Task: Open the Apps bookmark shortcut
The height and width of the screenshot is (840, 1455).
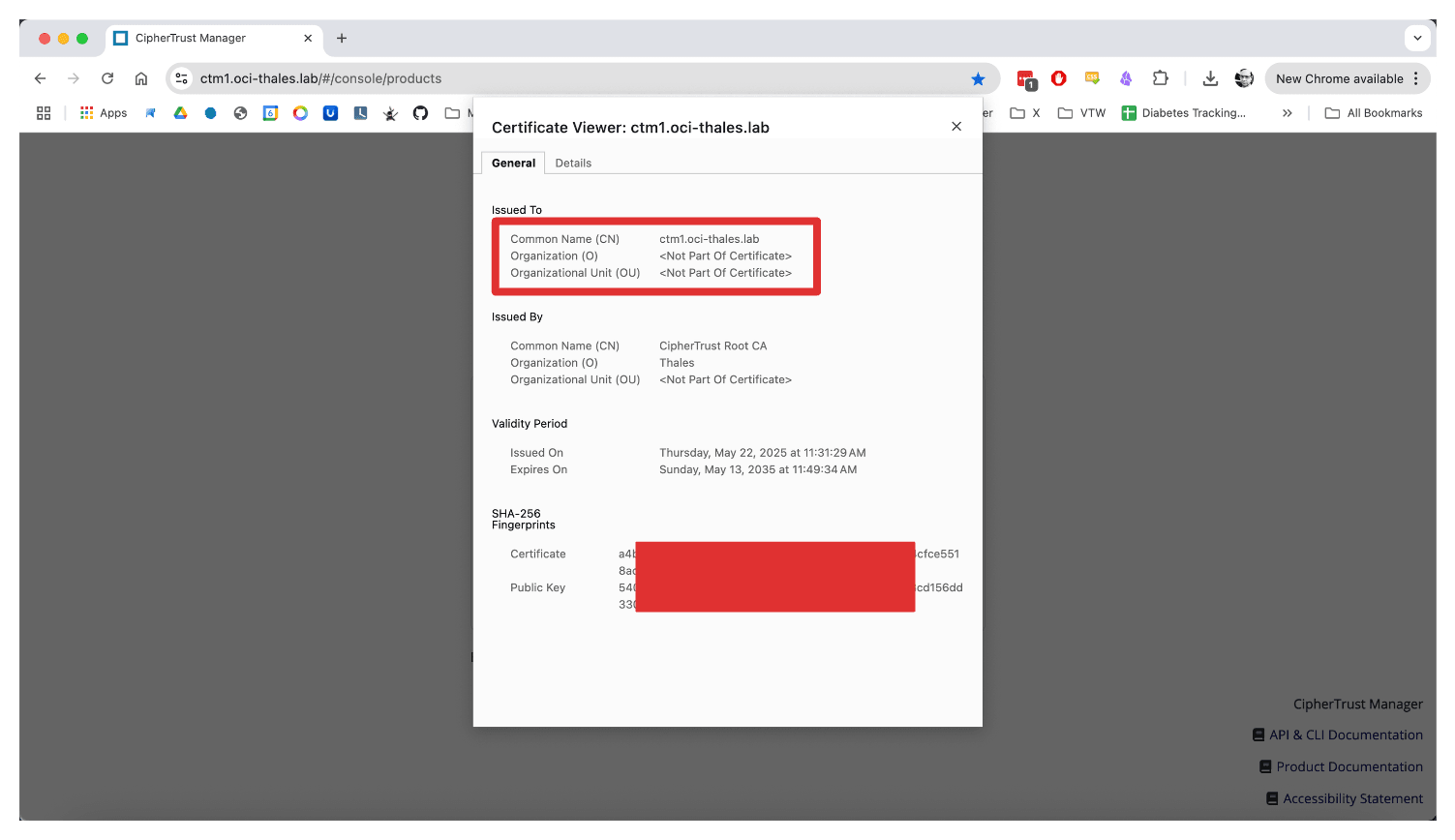Action: coord(104,113)
